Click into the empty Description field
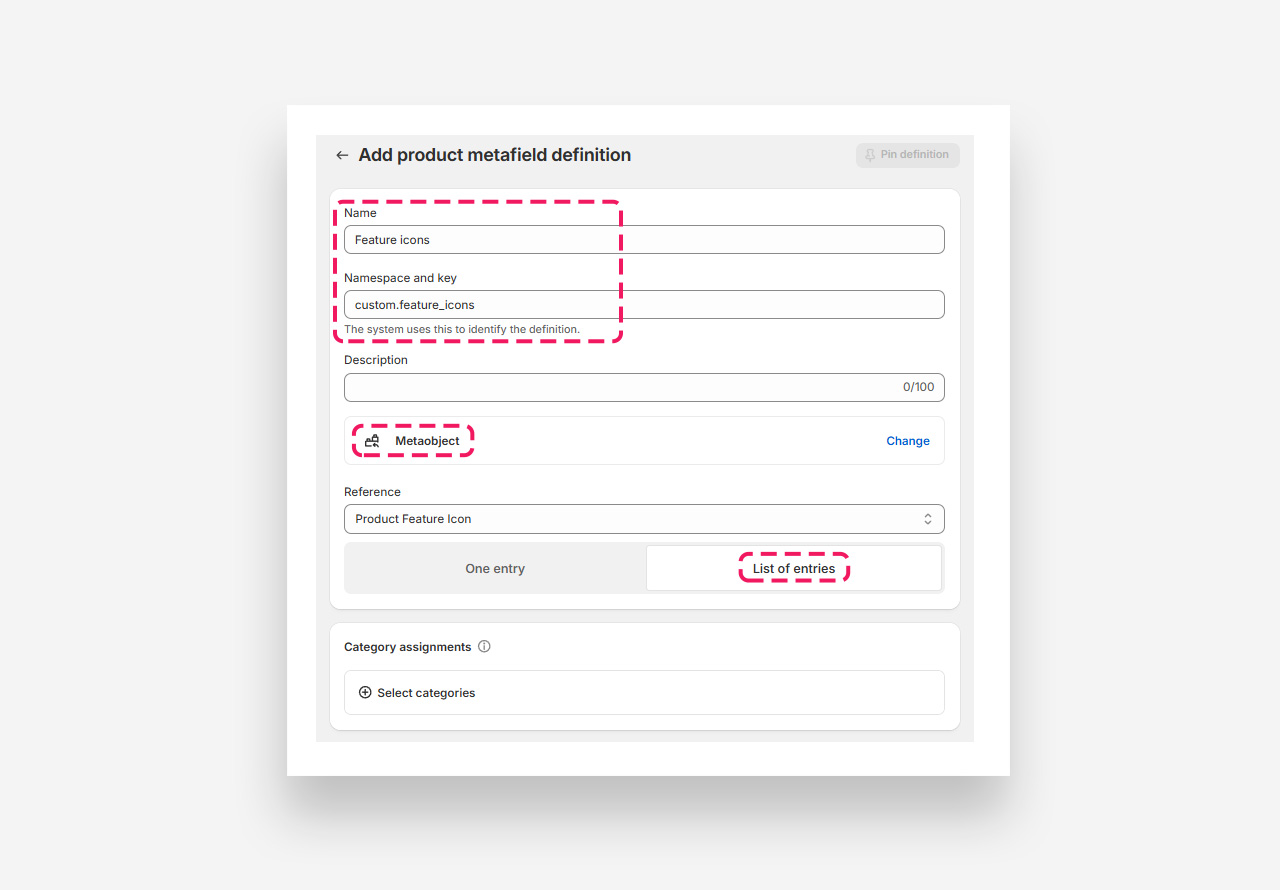 pyautogui.click(x=620, y=388)
